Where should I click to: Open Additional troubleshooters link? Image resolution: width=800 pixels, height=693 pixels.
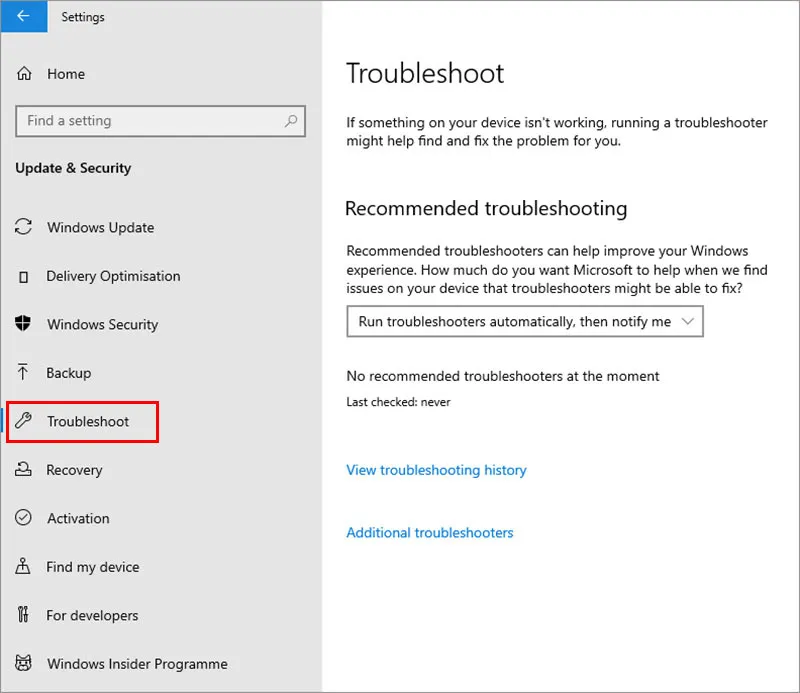pos(430,533)
